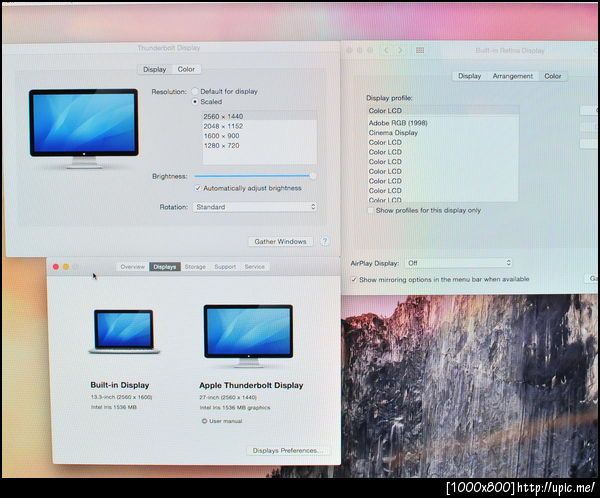Open Color tab in Built-in Retina Display window
Screen dimensions: 600x498
(x=553, y=76)
